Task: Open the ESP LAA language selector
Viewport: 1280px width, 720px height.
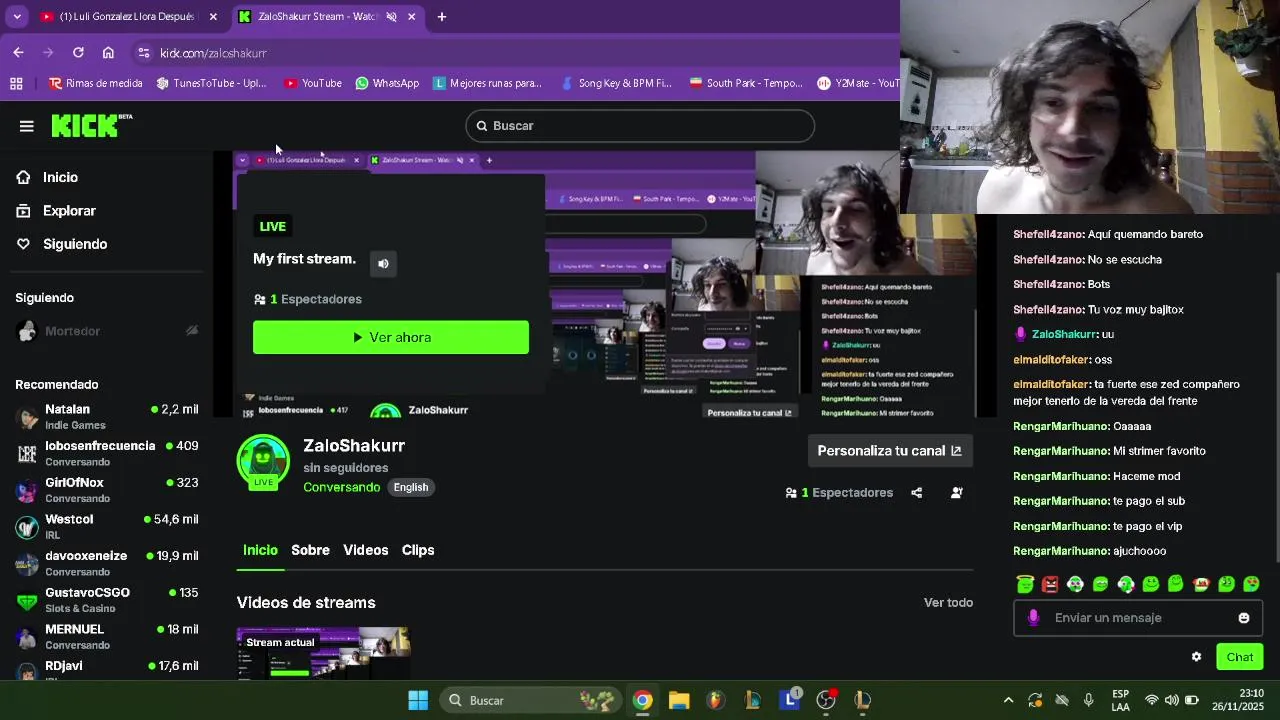Action: [1121, 700]
